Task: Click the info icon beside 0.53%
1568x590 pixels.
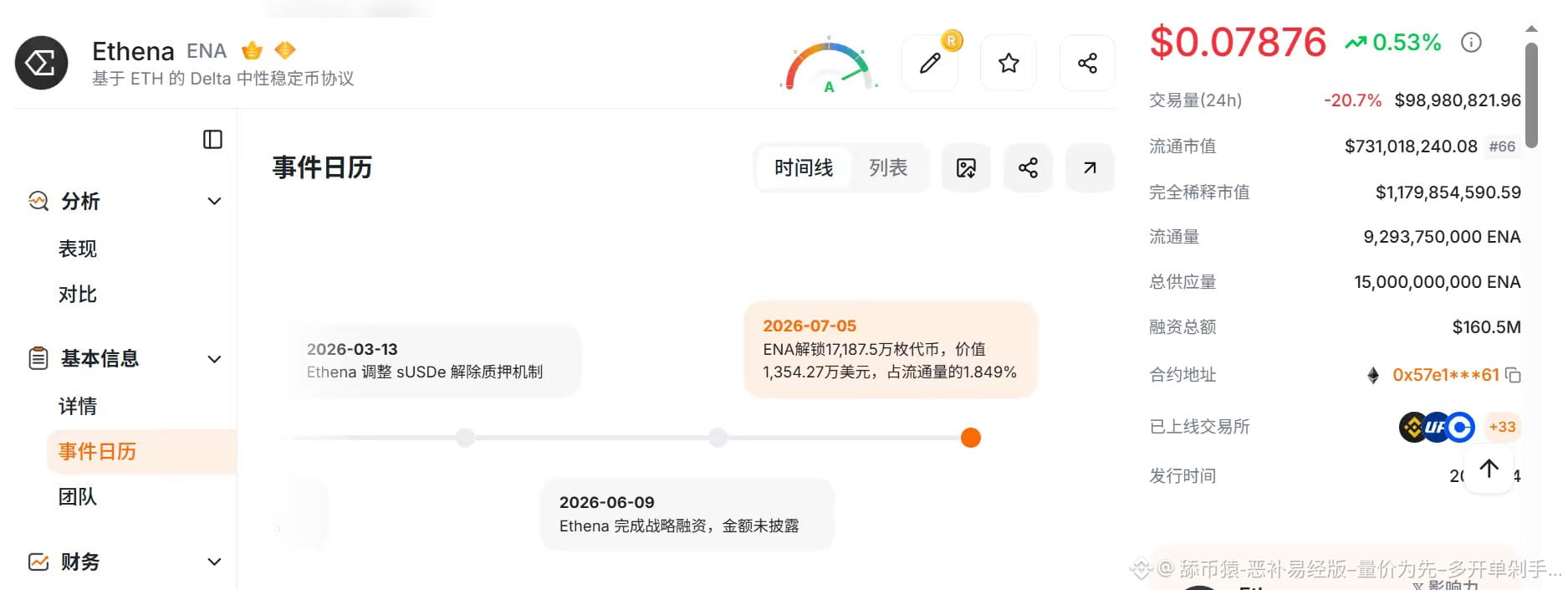Action: click(x=1471, y=42)
